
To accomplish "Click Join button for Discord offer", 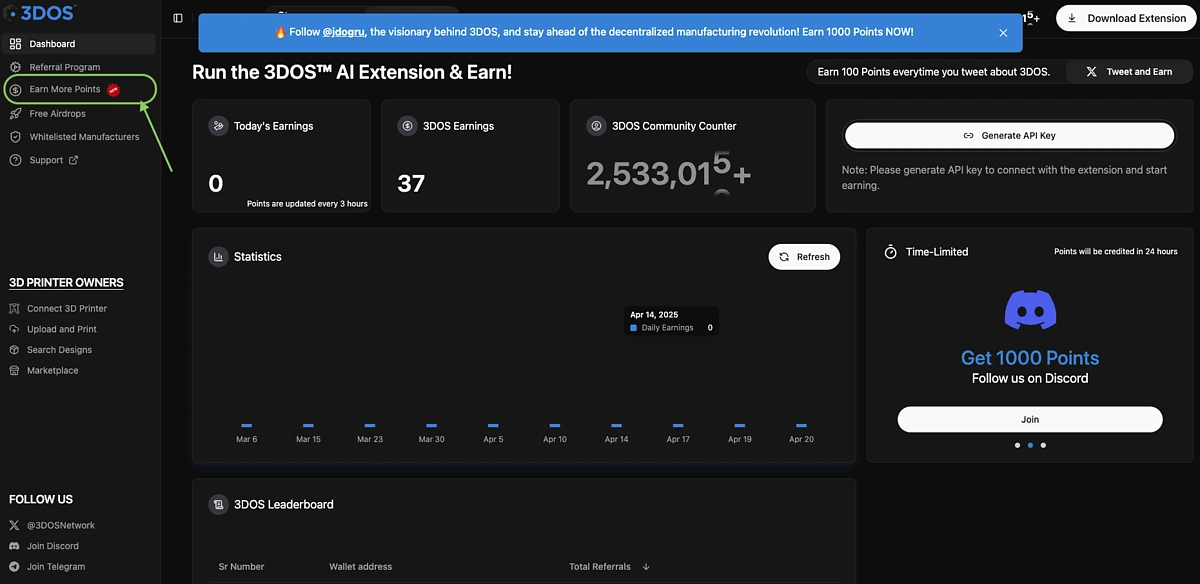I will 1030,419.
